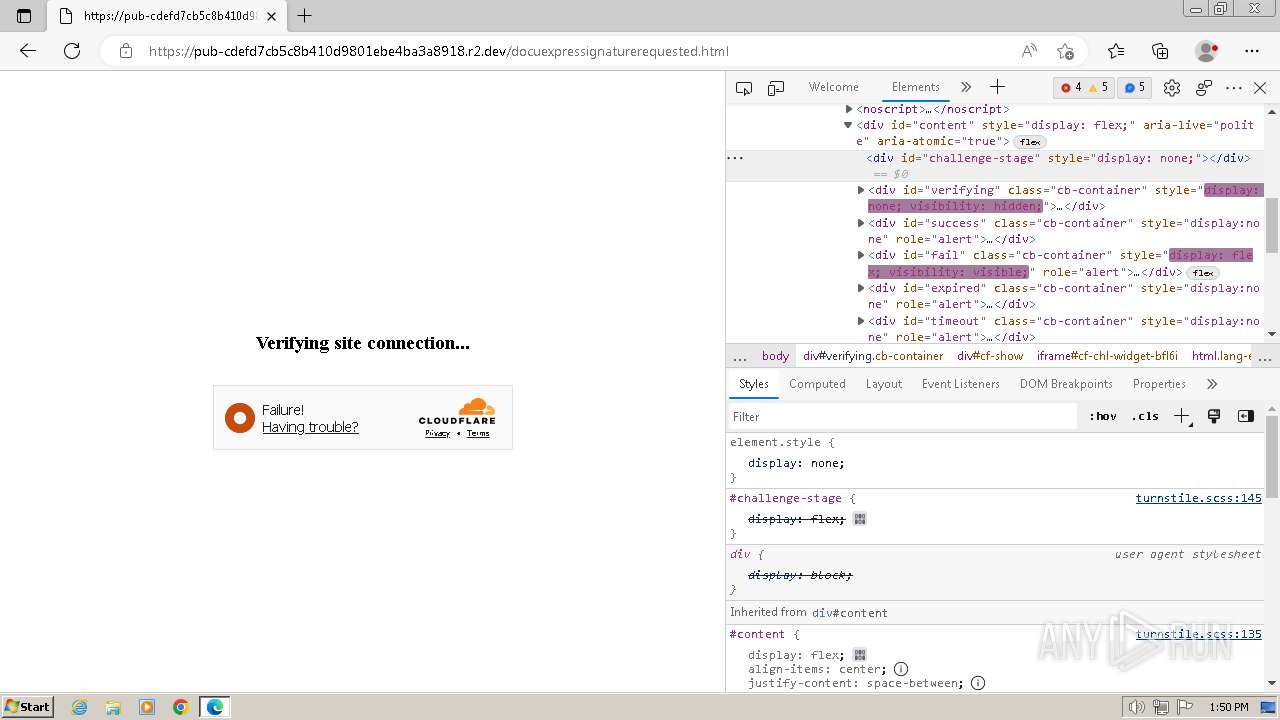The image size is (1280, 720).
Task: Expand the div id success node
Action: [x=861, y=223]
